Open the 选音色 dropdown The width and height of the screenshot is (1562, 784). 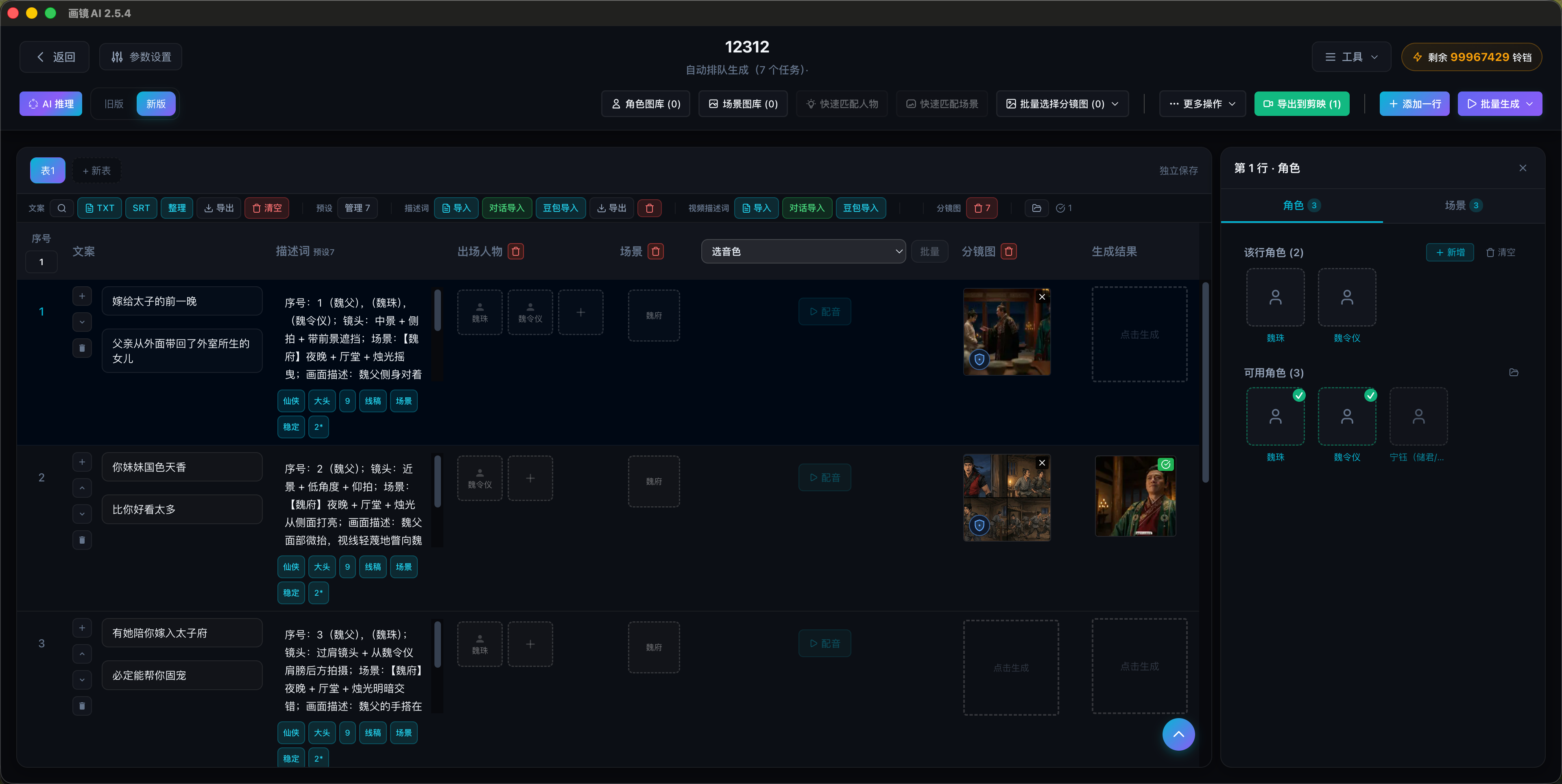click(x=803, y=251)
